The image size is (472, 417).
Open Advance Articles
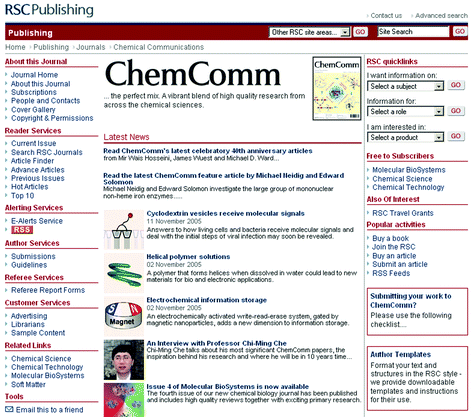(x=38, y=170)
